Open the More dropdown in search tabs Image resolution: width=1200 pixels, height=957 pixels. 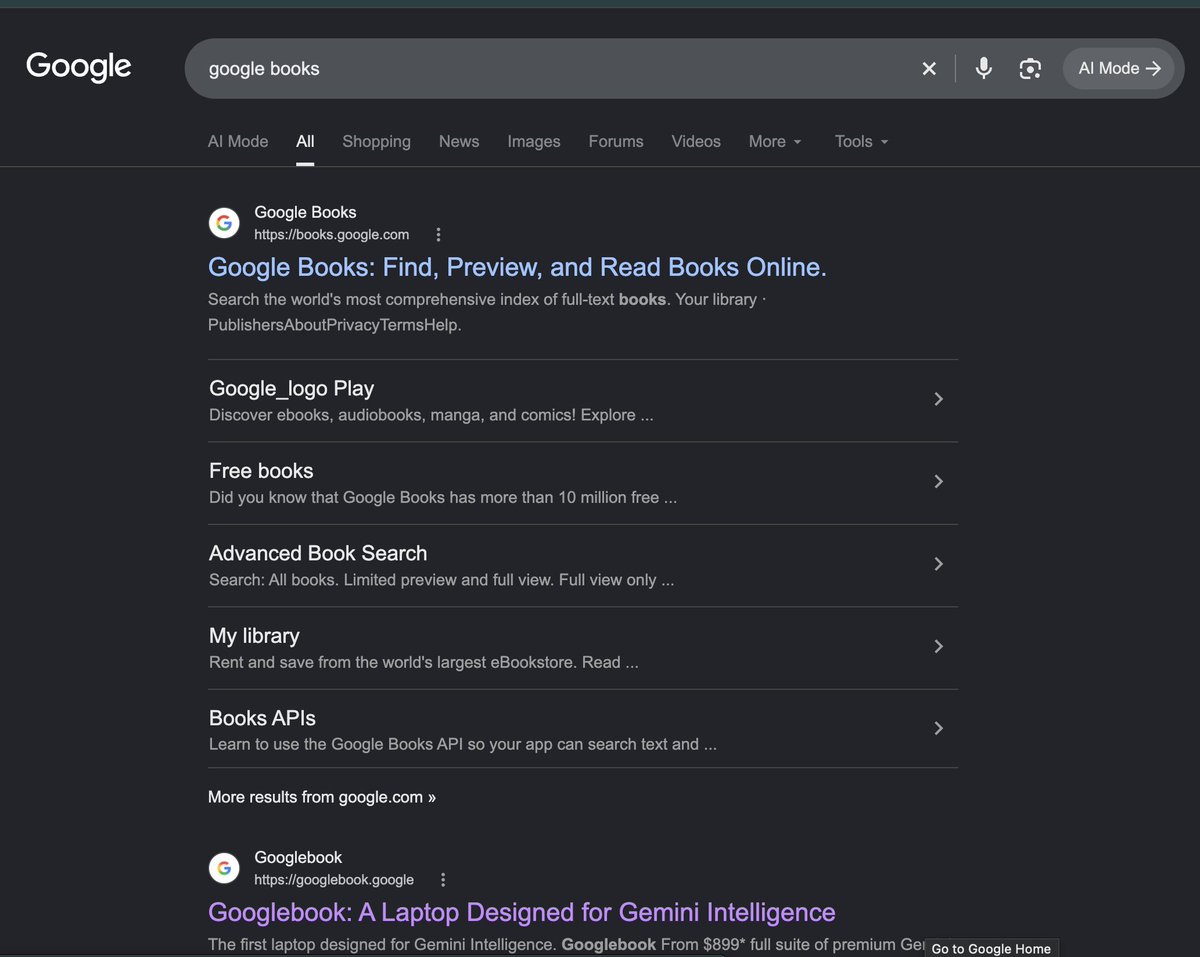coord(775,141)
